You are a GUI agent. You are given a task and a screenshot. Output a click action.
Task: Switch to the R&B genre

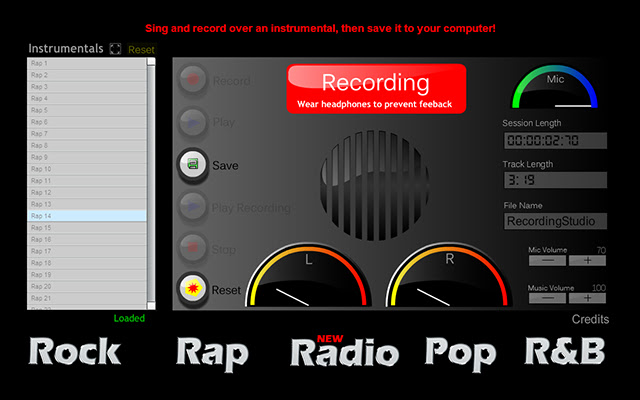point(564,351)
